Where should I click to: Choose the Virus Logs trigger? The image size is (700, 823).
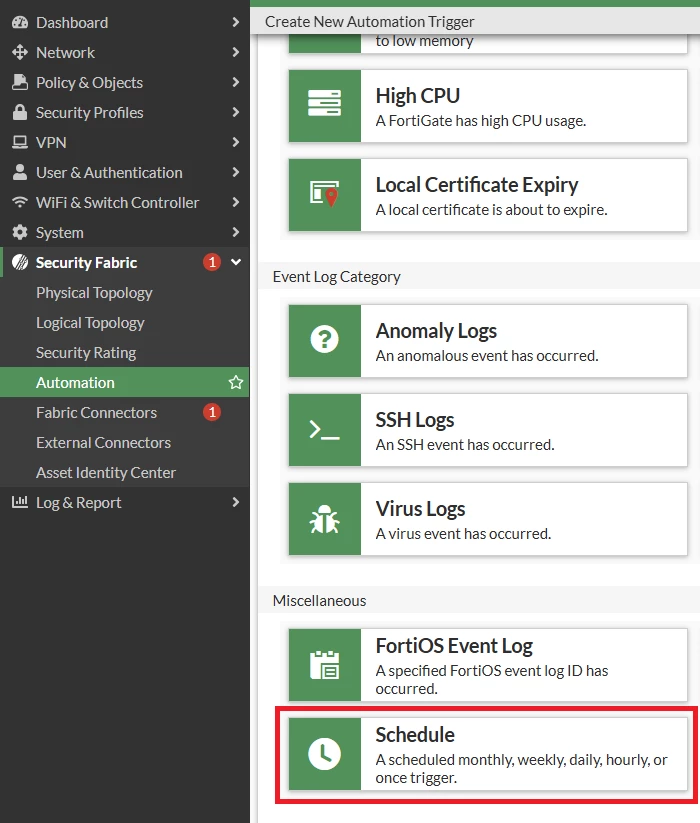click(x=488, y=519)
